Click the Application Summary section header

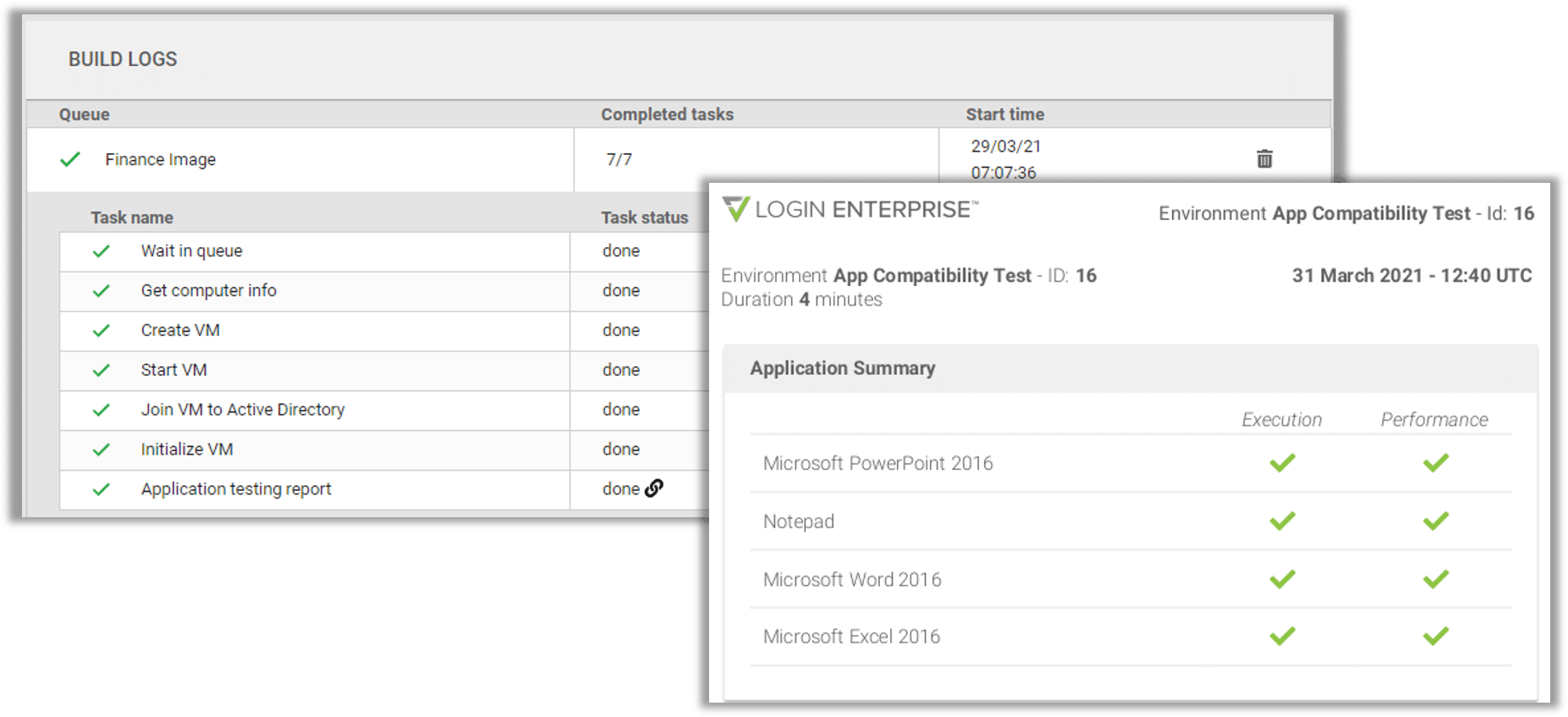click(842, 368)
